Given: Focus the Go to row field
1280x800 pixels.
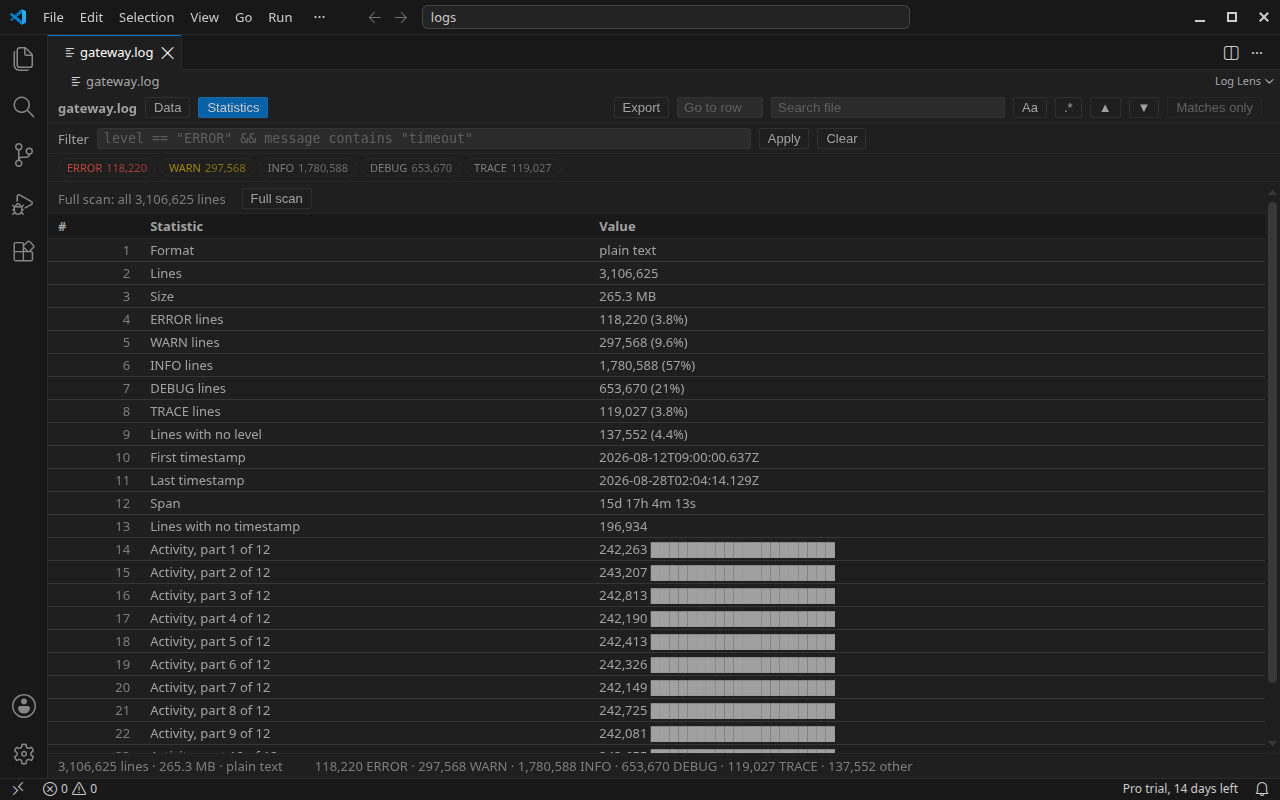Looking at the screenshot, I should tap(720, 108).
